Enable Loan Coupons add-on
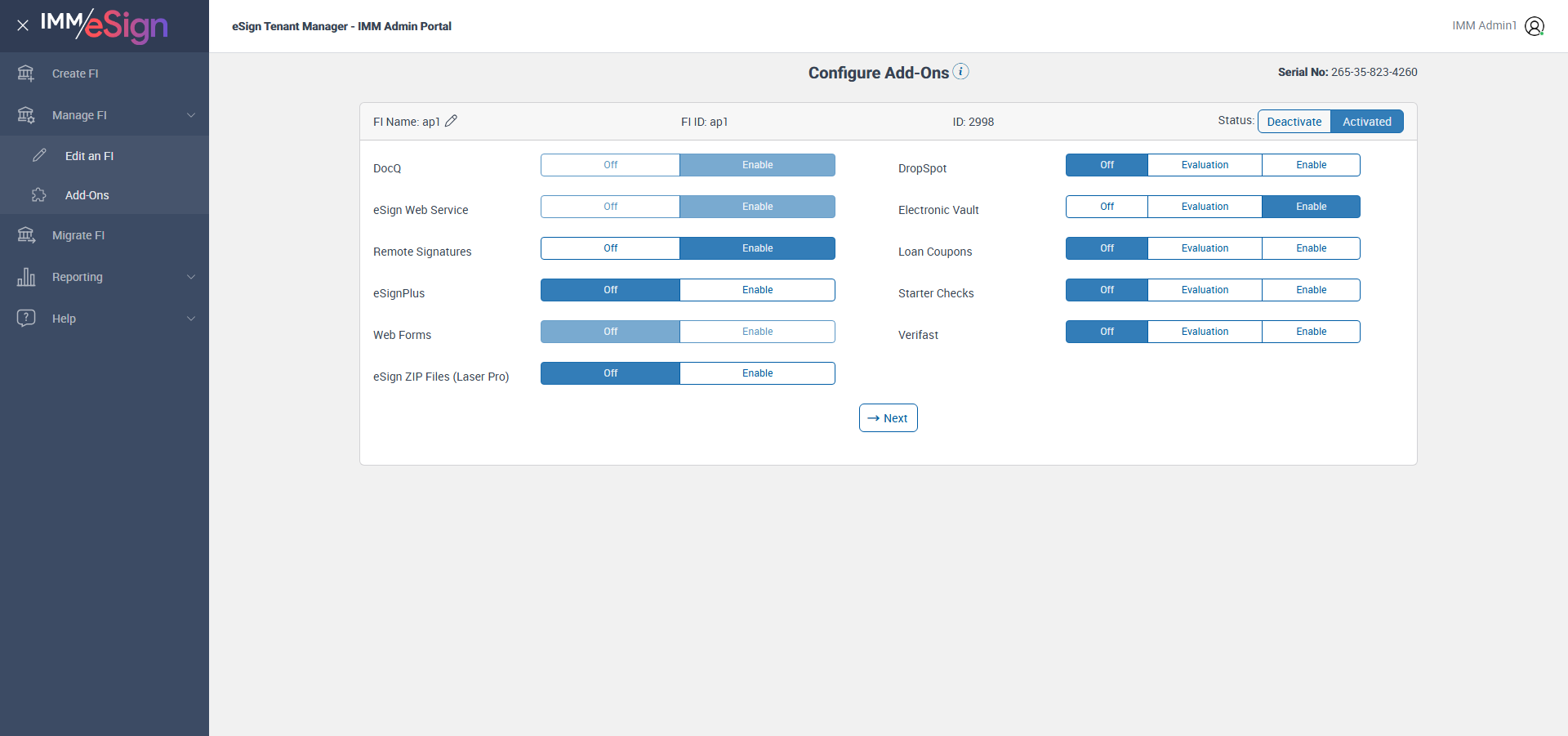1568x736 pixels. pyautogui.click(x=1312, y=248)
